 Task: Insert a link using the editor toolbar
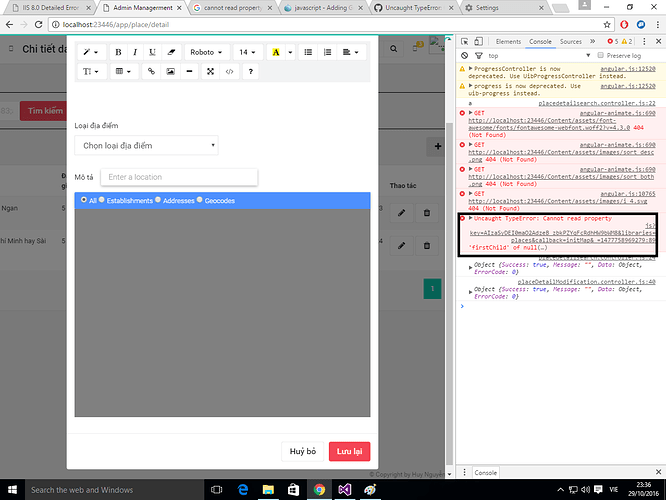(x=151, y=72)
